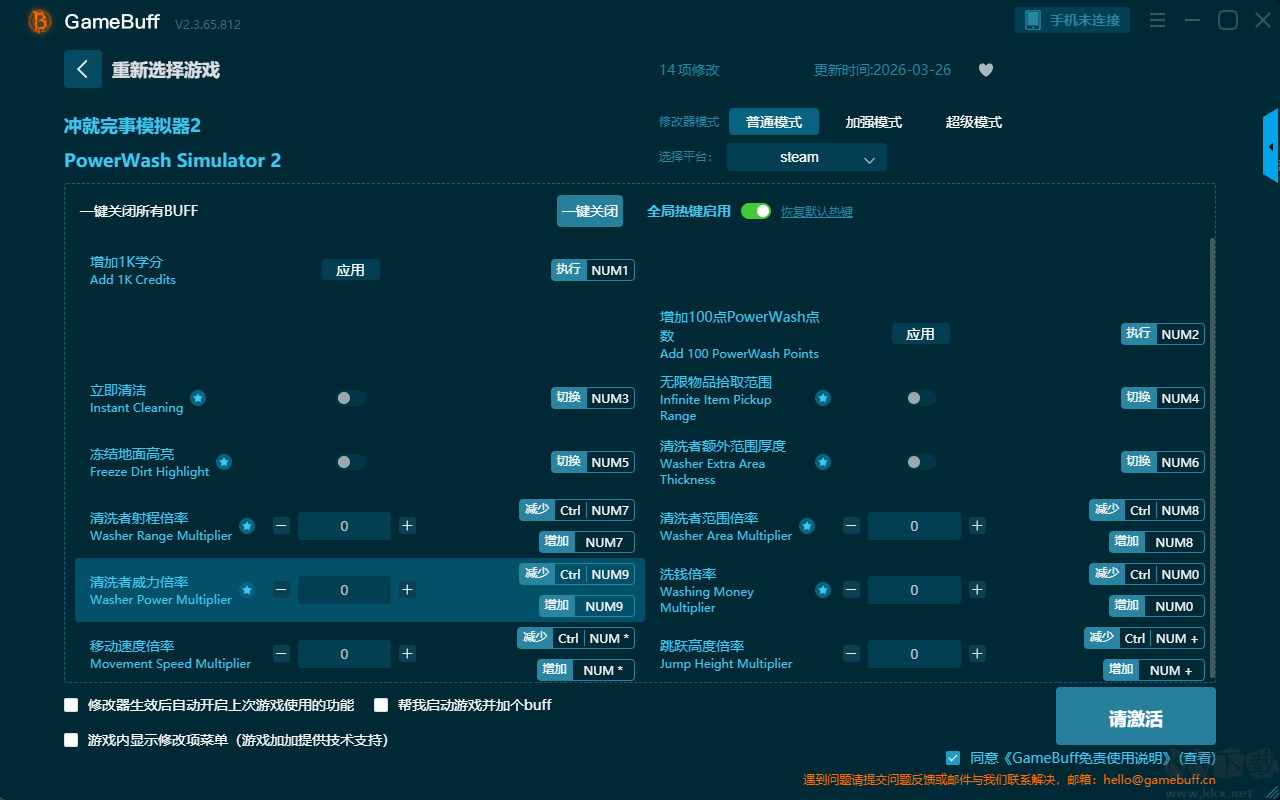Click the star beside Washer Power Multiplier

246,590
